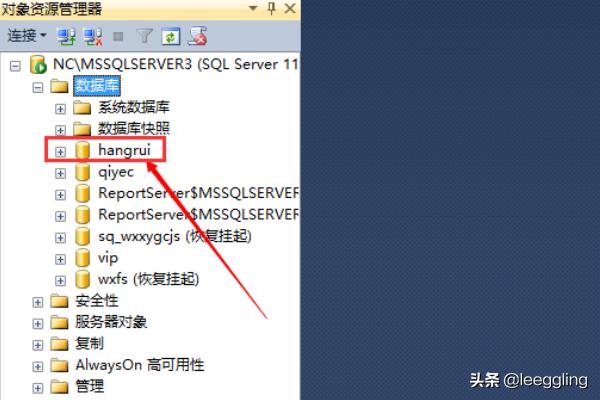The height and width of the screenshot is (400, 600).
Task: Toggle the panel auto-hide pin icon
Action: [x=271, y=8]
